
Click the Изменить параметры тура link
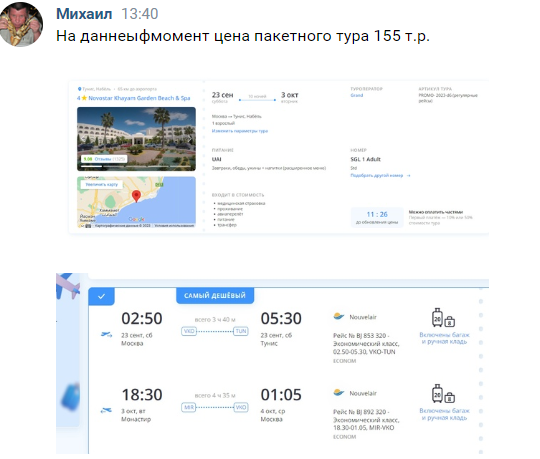pos(240,131)
